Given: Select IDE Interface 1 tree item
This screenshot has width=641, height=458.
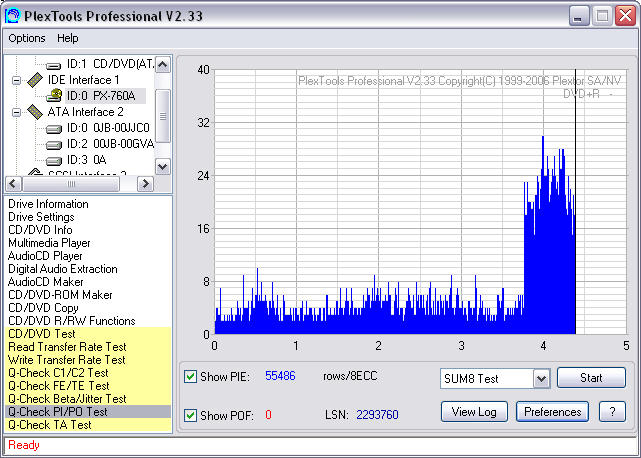Looking at the screenshot, I should click(x=83, y=80).
